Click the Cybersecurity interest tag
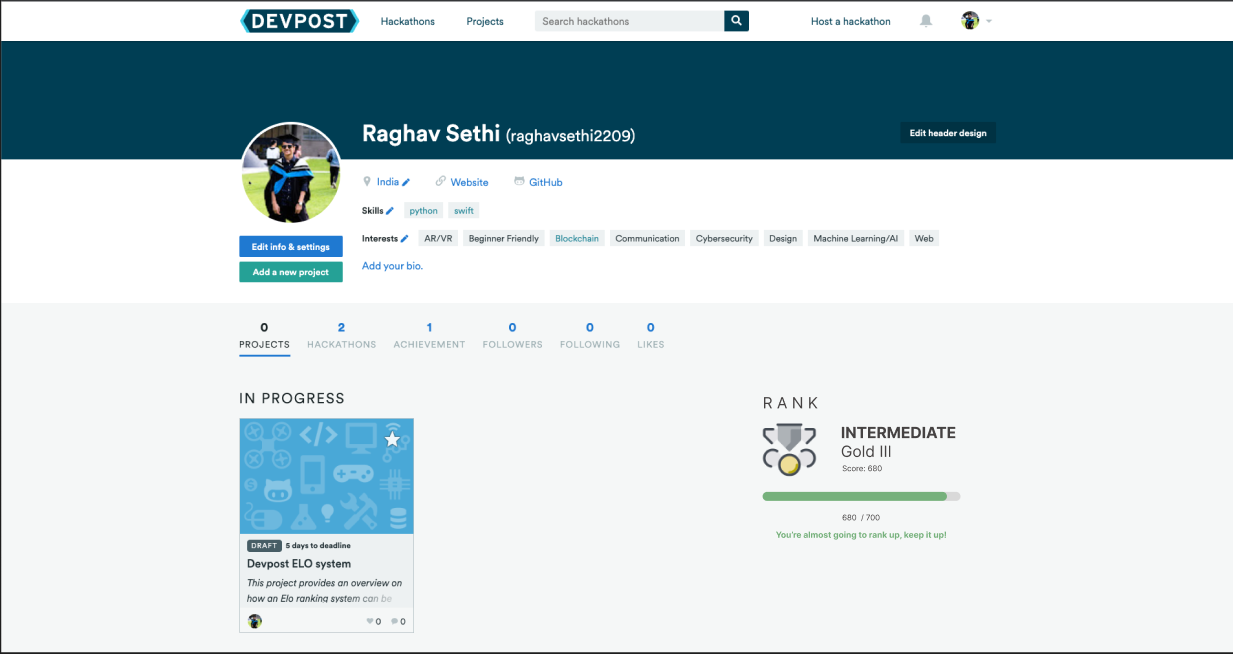Screen dimensions: 1233x654 tap(724, 239)
